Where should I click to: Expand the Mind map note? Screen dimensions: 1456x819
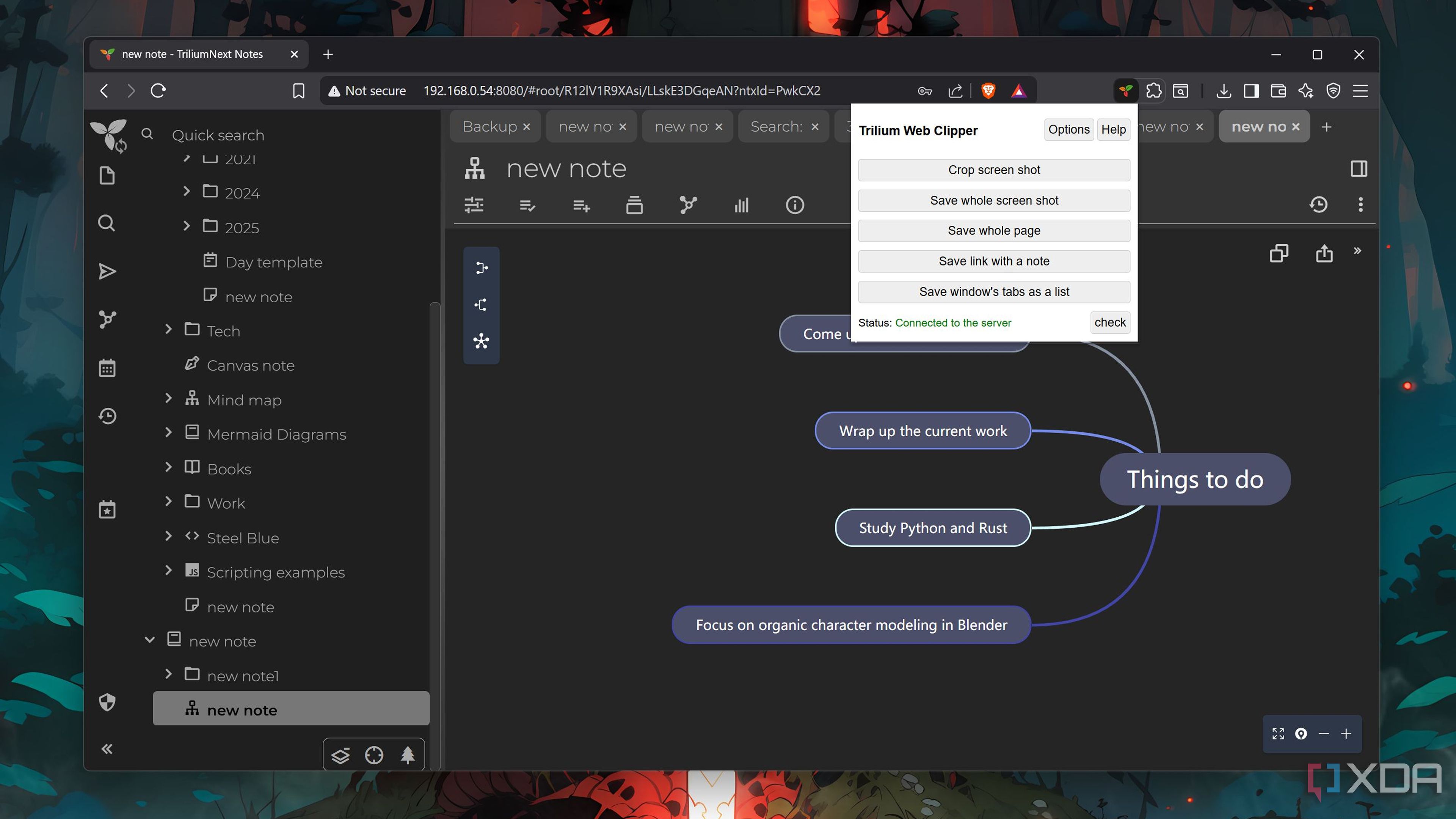pos(168,398)
